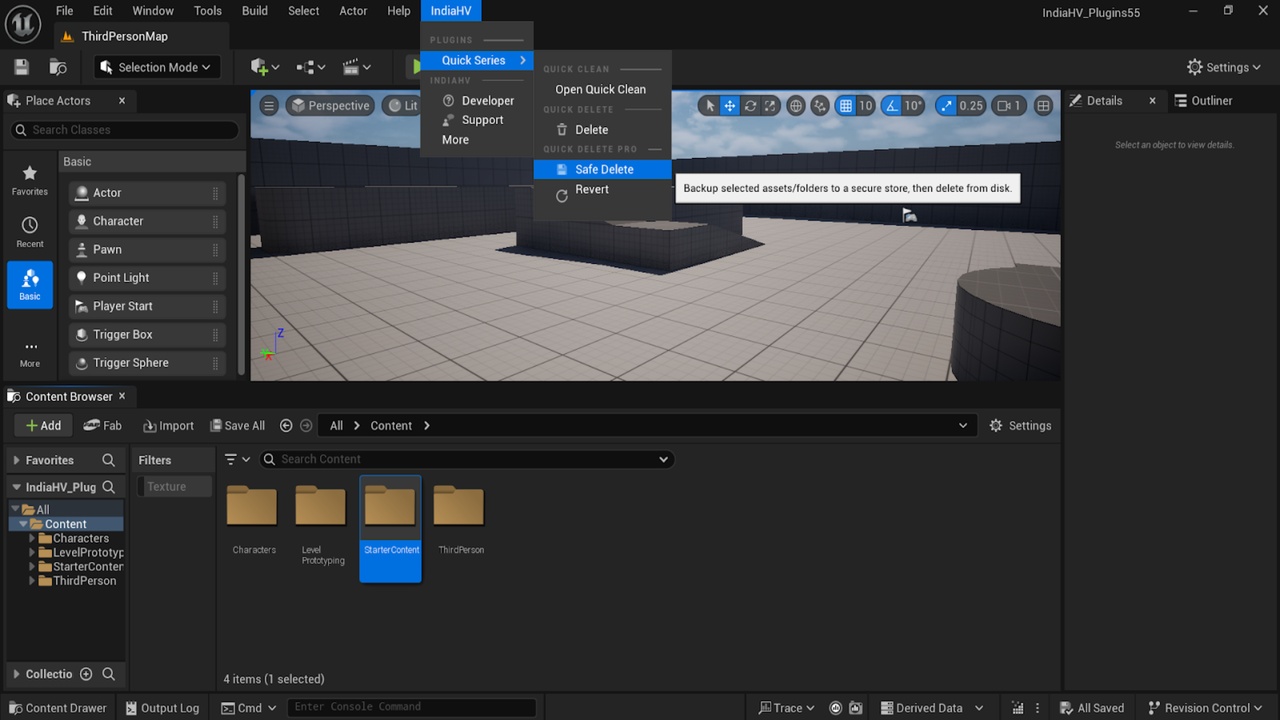Viewport: 1280px width, 720px height.
Task: Open the Edit menu
Action: point(102,11)
